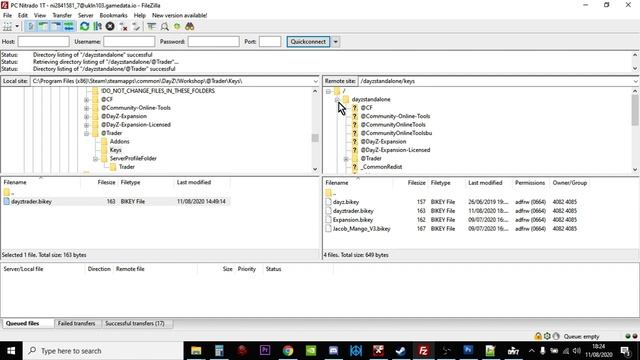This screenshot has width=640, height=360.
Task: Expand the remote @Trader folder node
Action: (346, 159)
